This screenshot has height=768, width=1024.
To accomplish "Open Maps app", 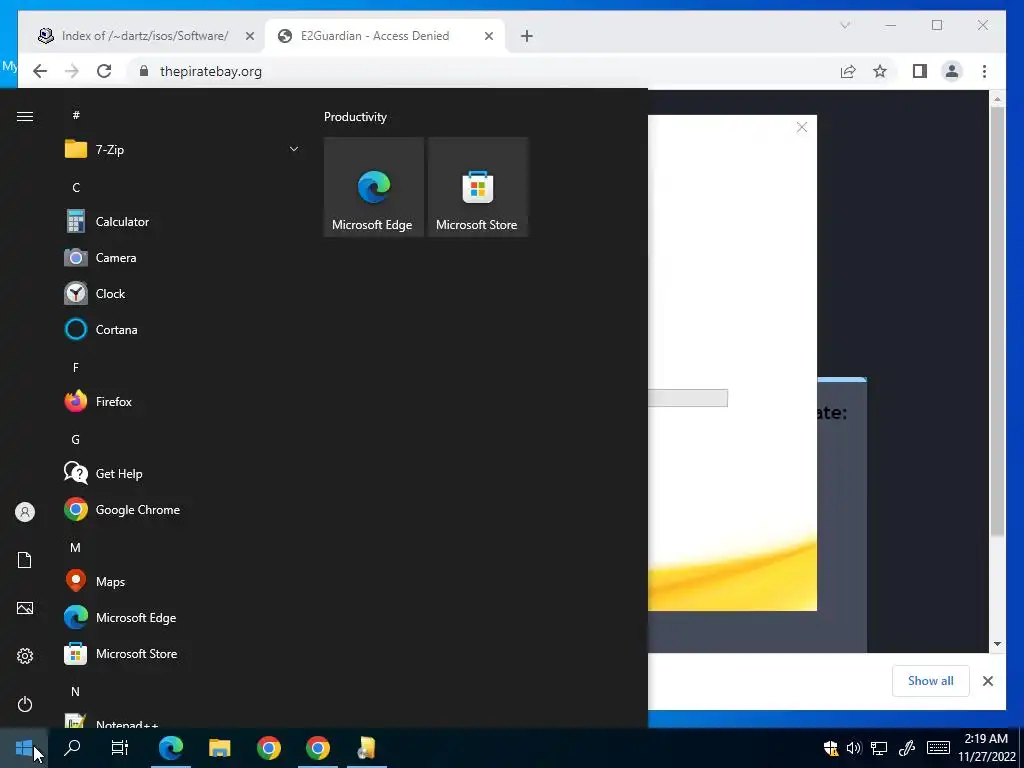I will [180, 581].
